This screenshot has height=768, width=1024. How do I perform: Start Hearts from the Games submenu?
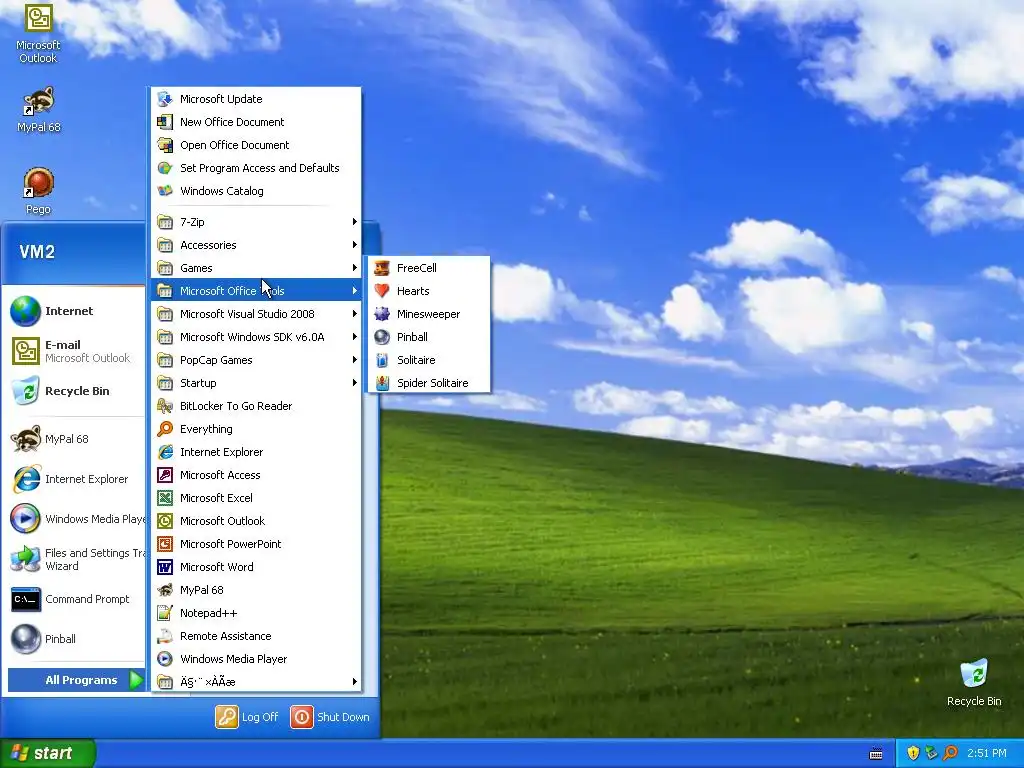click(429, 291)
